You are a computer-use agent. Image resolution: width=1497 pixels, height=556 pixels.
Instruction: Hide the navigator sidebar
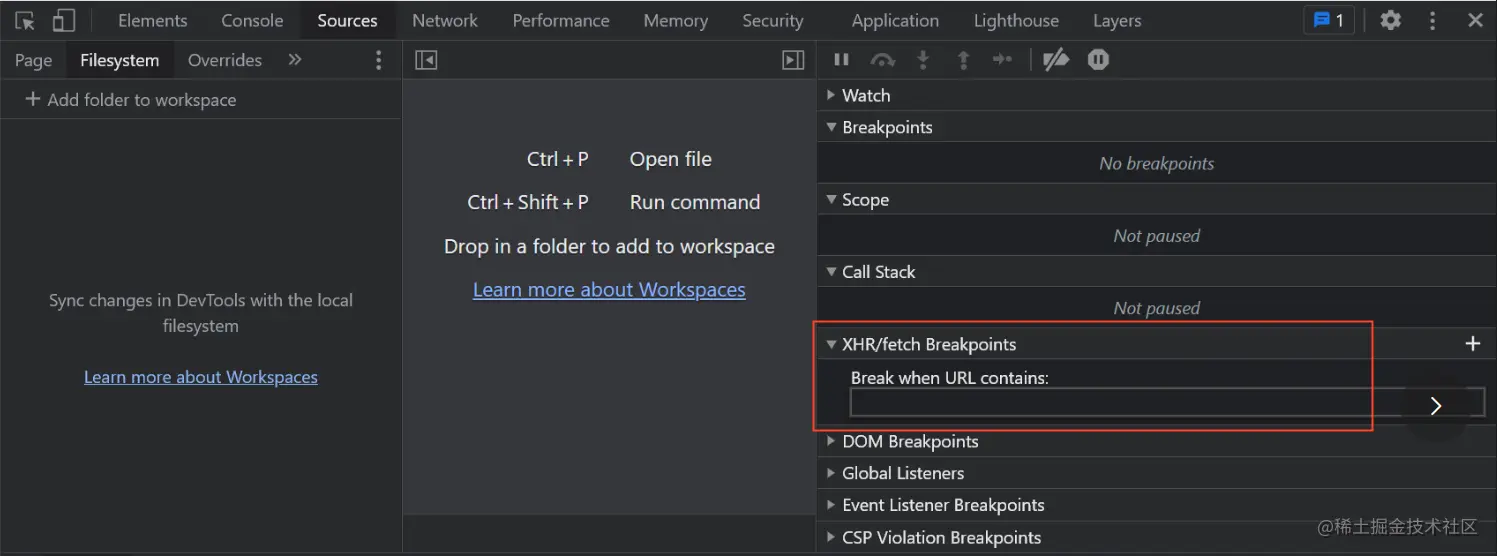click(426, 60)
